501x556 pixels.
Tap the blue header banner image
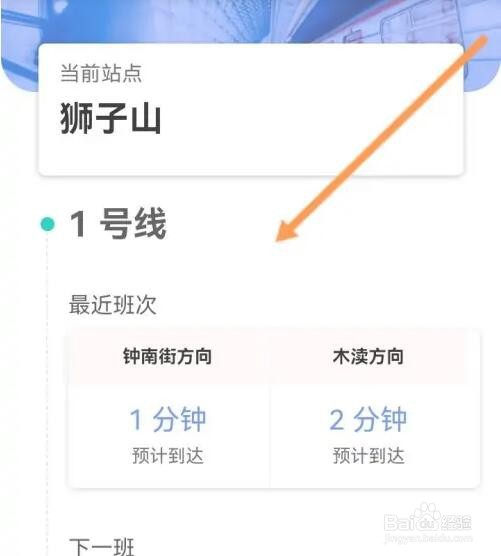(250, 21)
